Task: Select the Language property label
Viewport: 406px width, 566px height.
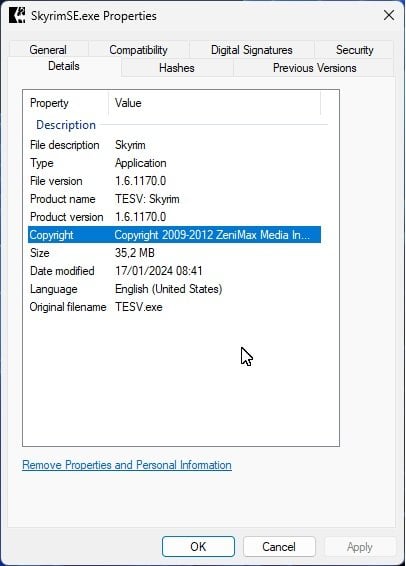Action: [54, 289]
